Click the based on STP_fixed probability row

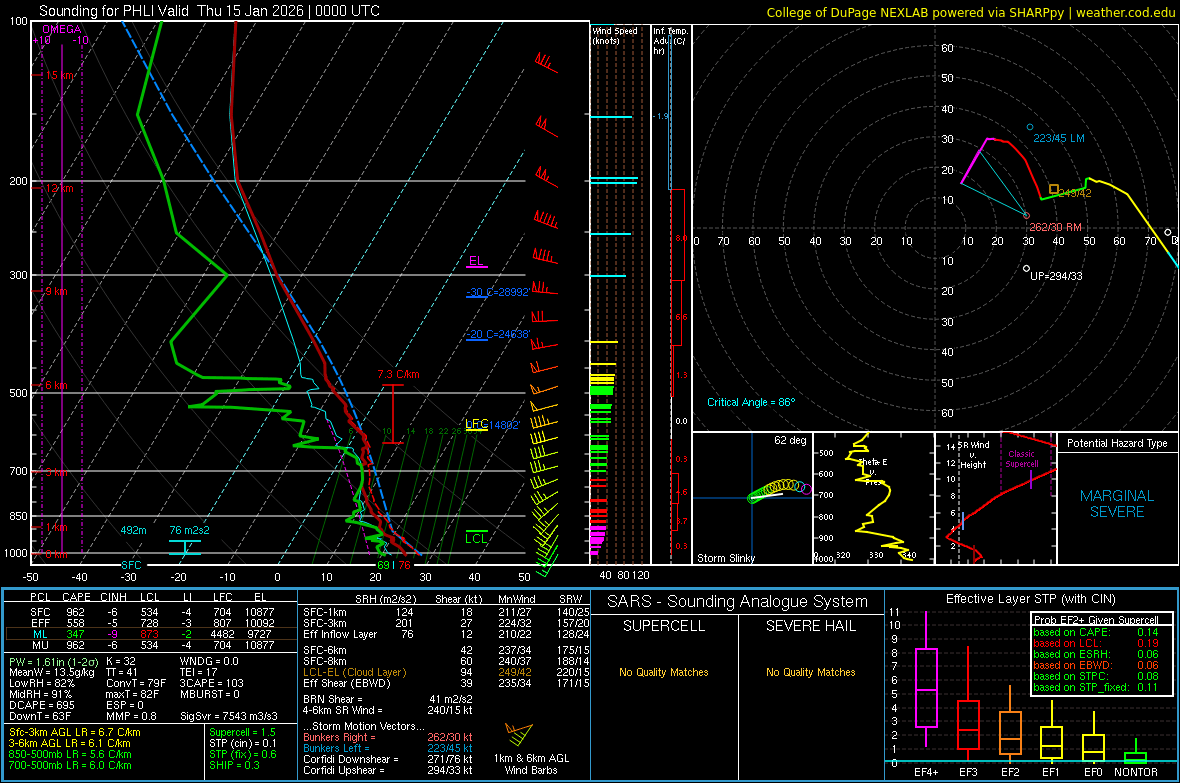(x=1096, y=687)
